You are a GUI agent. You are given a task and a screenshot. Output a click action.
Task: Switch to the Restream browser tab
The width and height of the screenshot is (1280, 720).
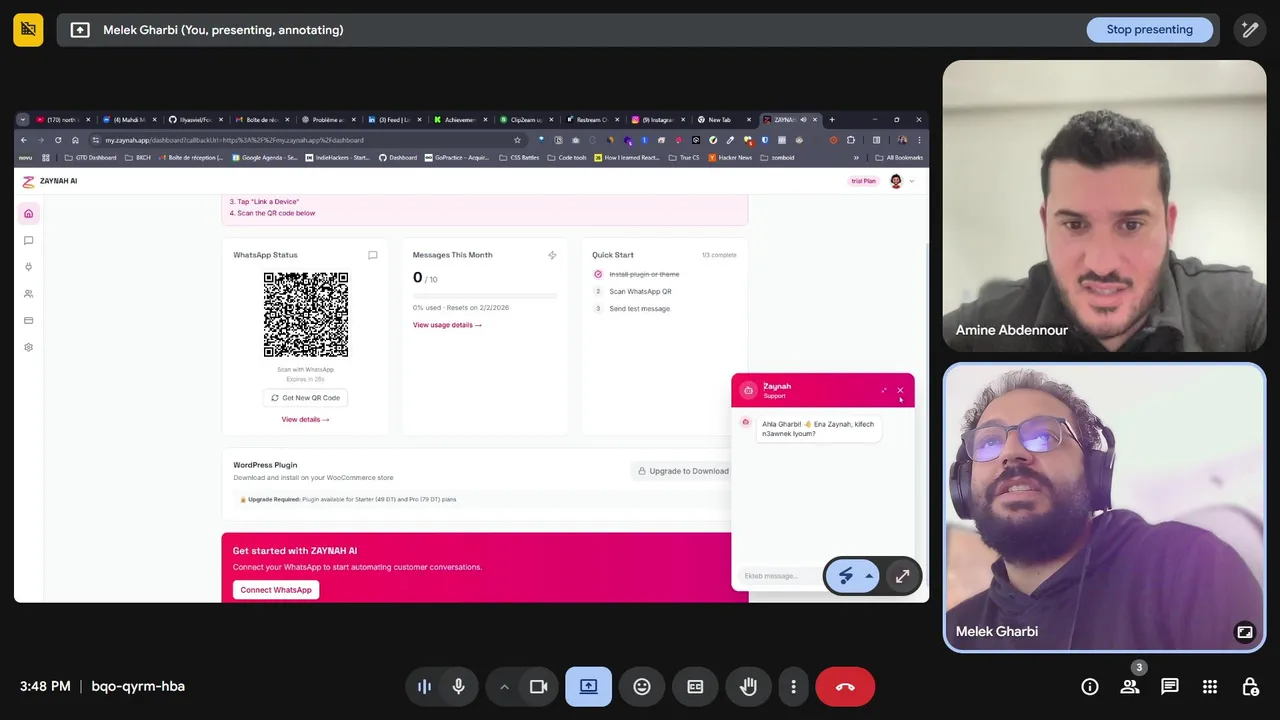[x=592, y=120]
